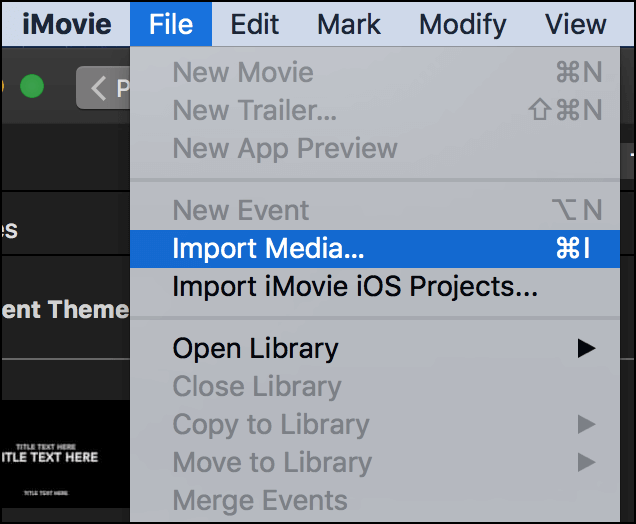The image size is (636, 524).
Task: Open the iMovie application menu
Action: 67,23
